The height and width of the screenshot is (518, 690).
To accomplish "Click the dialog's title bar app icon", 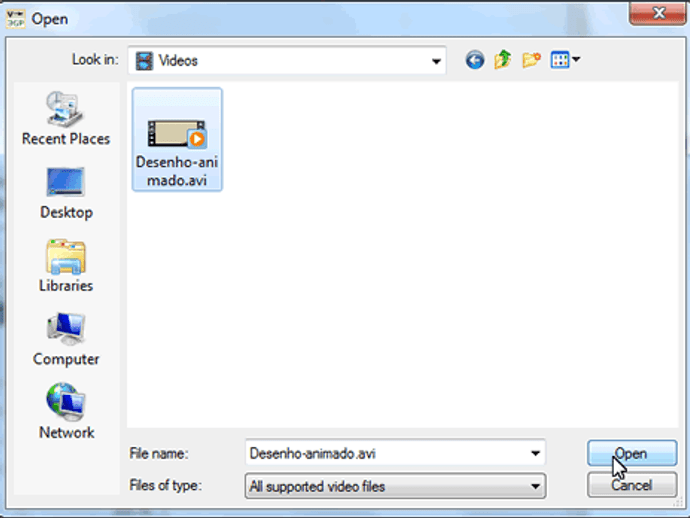I will (15, 19).
